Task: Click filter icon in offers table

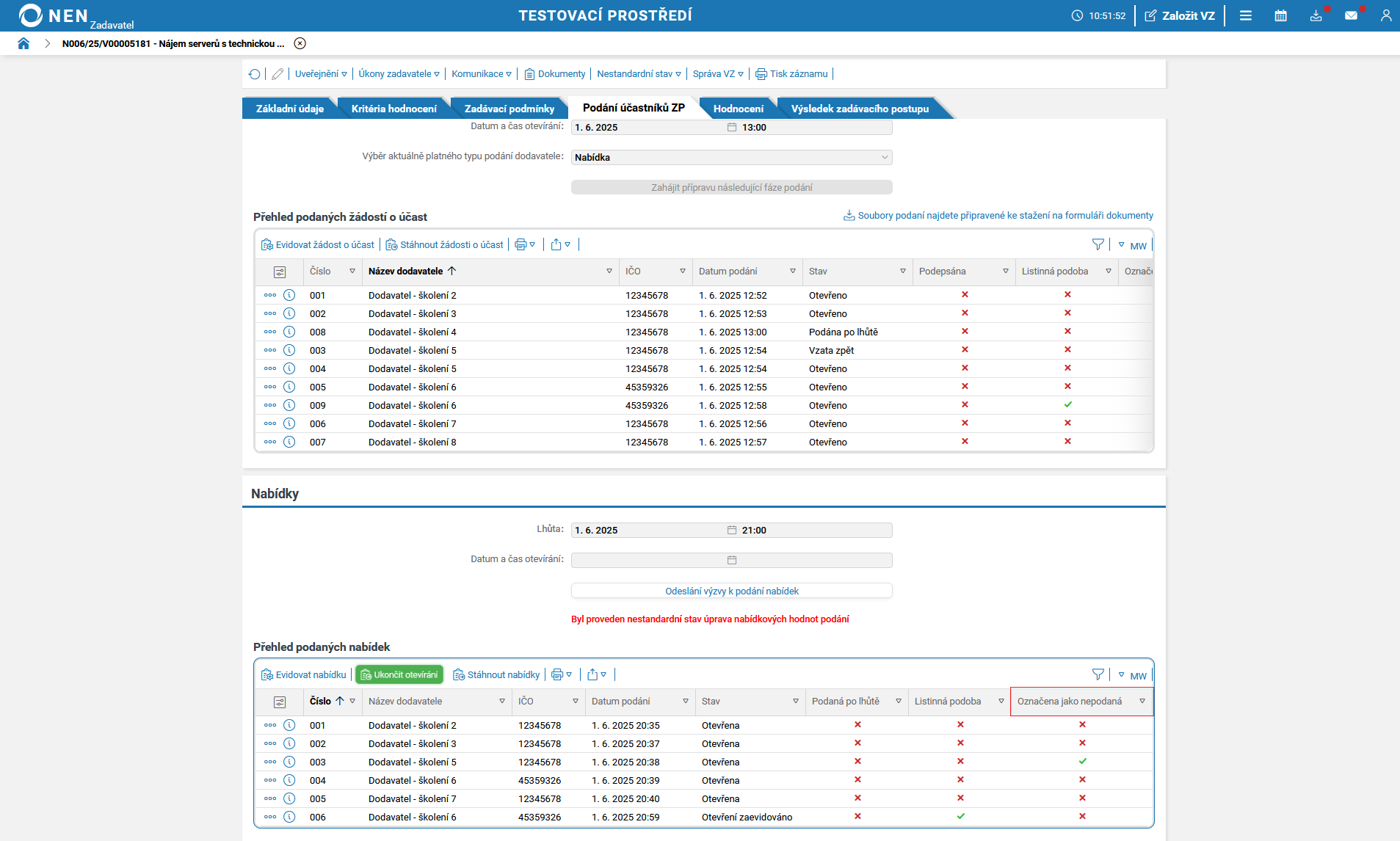Action: pos(1098,674)
